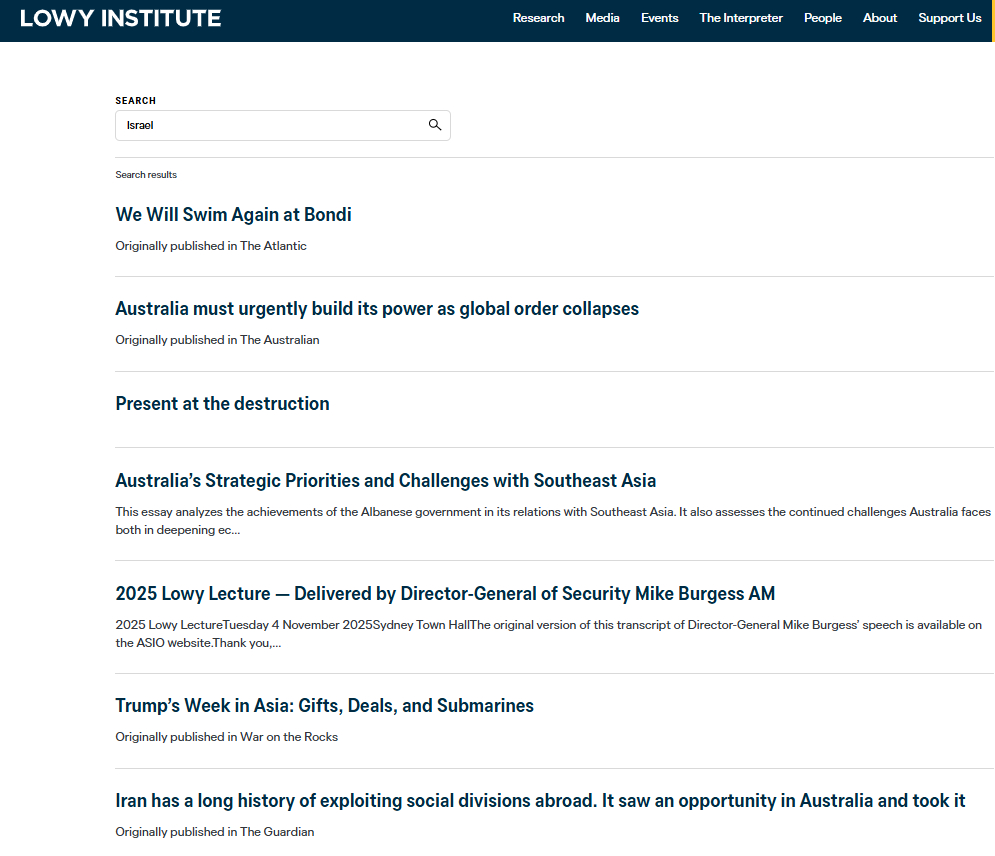Screen dimensions: 995x856
Task: Click the search input field containing Israel
Action: click(x=270, y=125)
